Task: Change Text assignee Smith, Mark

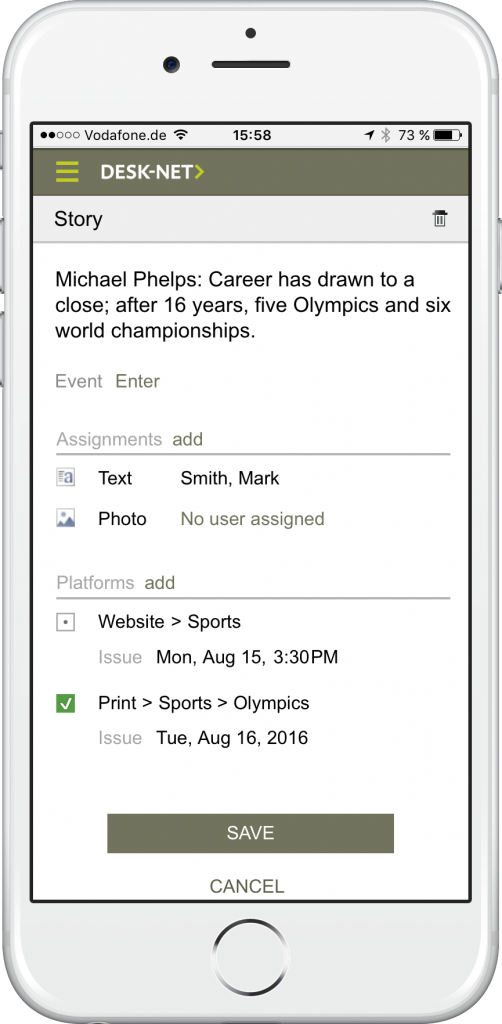Action: (x=230, y=479)
